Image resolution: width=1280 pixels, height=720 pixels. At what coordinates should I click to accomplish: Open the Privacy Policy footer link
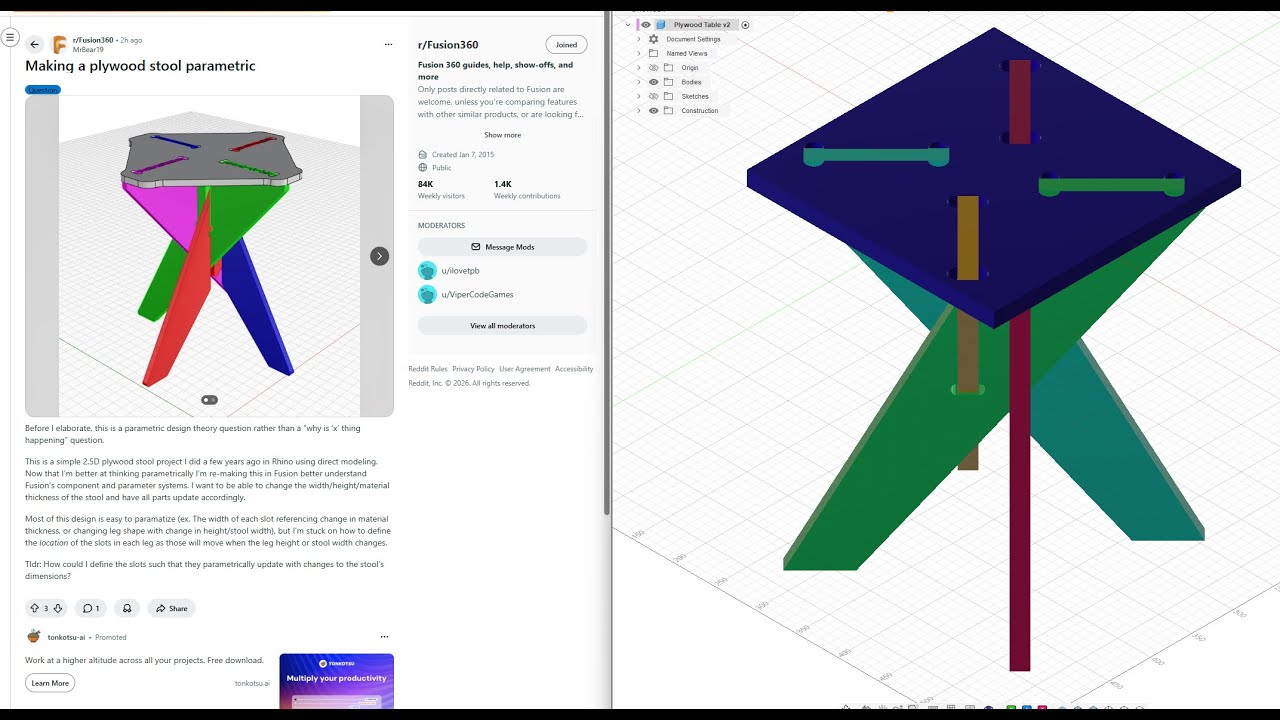473,369
